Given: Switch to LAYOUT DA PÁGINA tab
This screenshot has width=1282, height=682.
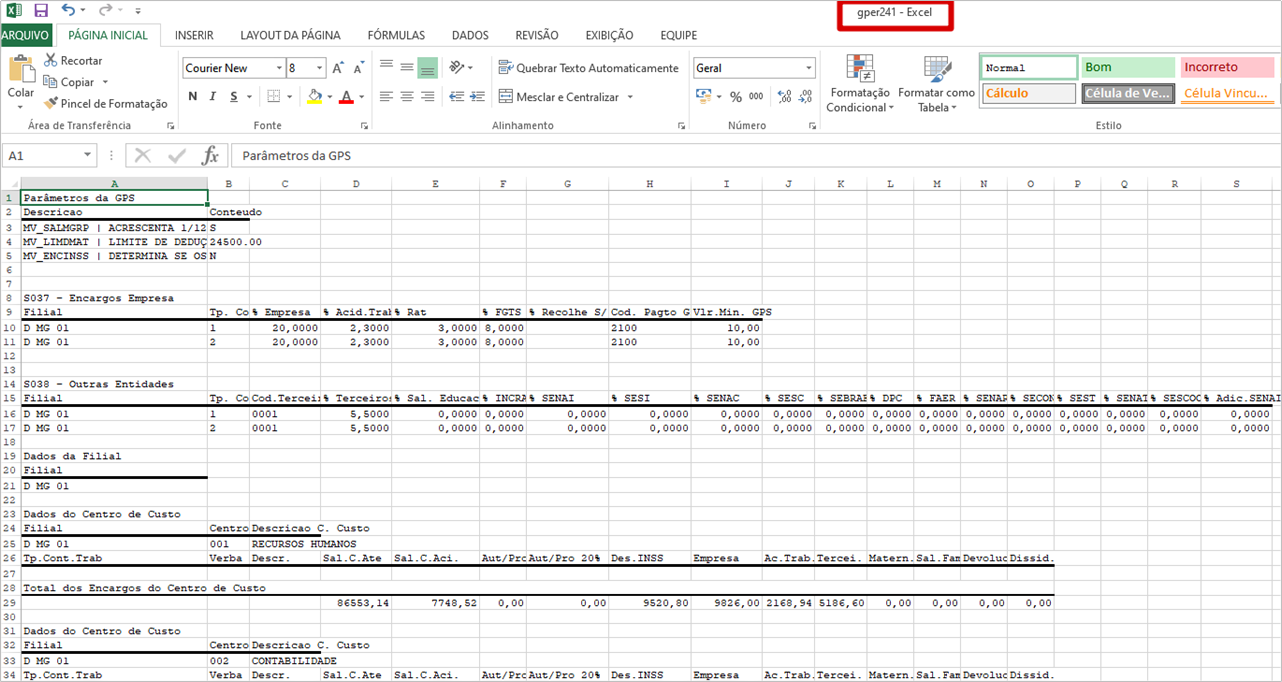Looking at the screenshot, I should coord(290,35).
